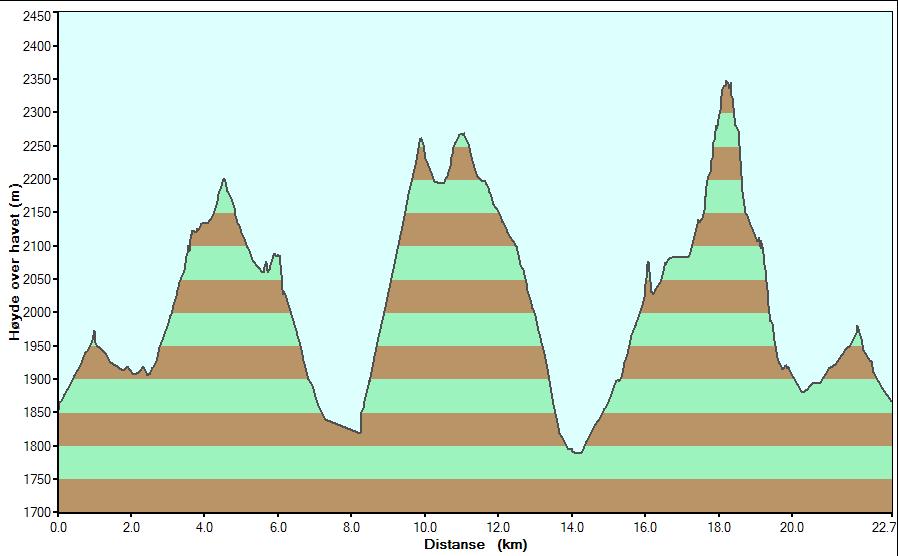Click the peak top at 11 km
Image resolution: width=898 pixels, height=556 pixels.
(x=462, y=135)
